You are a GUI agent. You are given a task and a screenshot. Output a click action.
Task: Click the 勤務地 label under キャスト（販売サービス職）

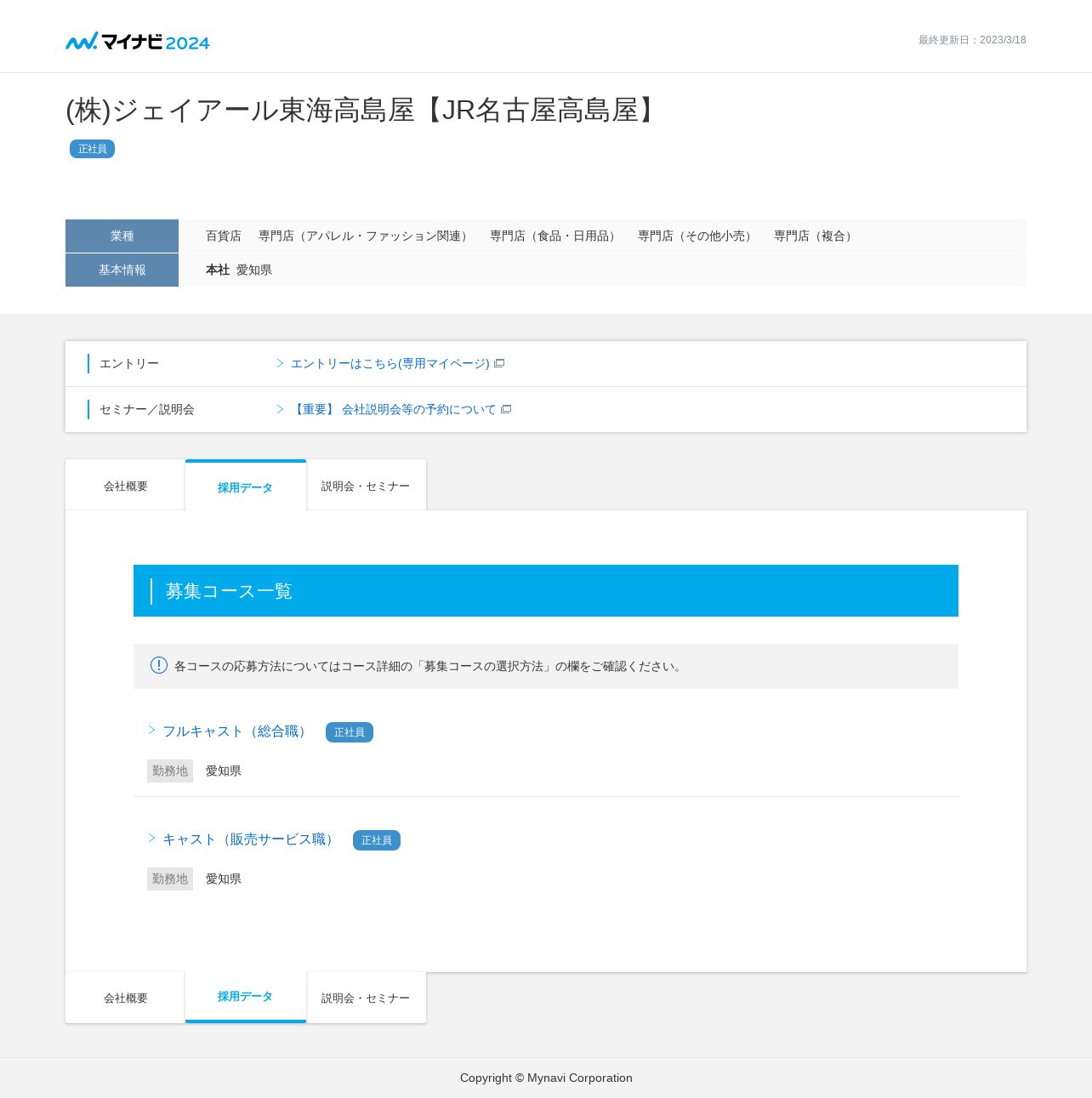click(170, 879)
